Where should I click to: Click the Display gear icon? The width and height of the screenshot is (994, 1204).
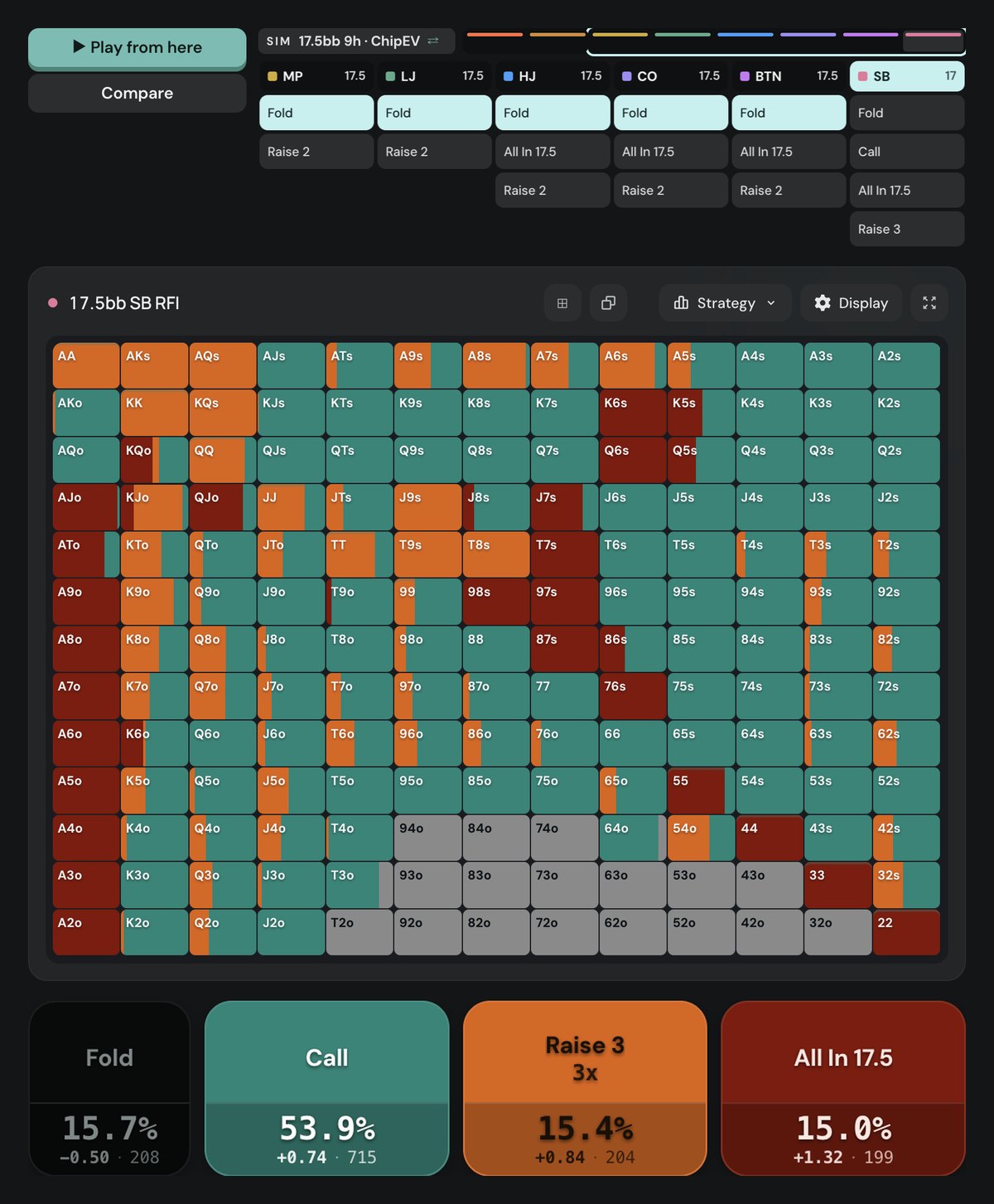click(823, 303)
